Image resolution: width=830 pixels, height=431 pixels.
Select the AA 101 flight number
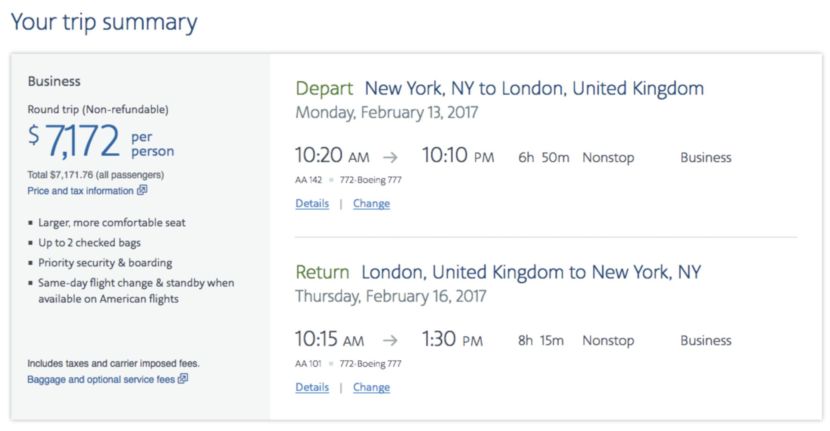click(311, 364)
